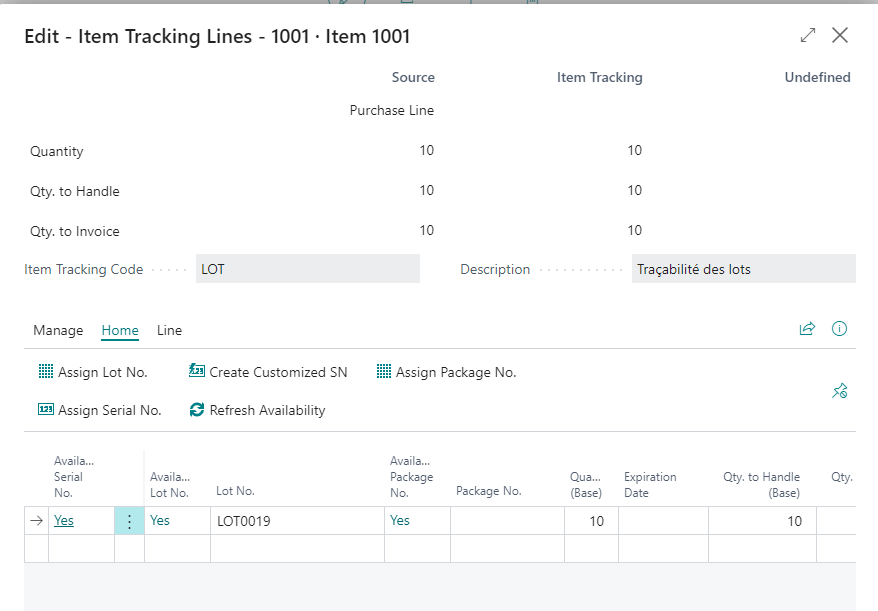Click the Item Tracking Qty. to Handle value 10
This screenshot has width=878, height=611.
(x=634, y=190)
